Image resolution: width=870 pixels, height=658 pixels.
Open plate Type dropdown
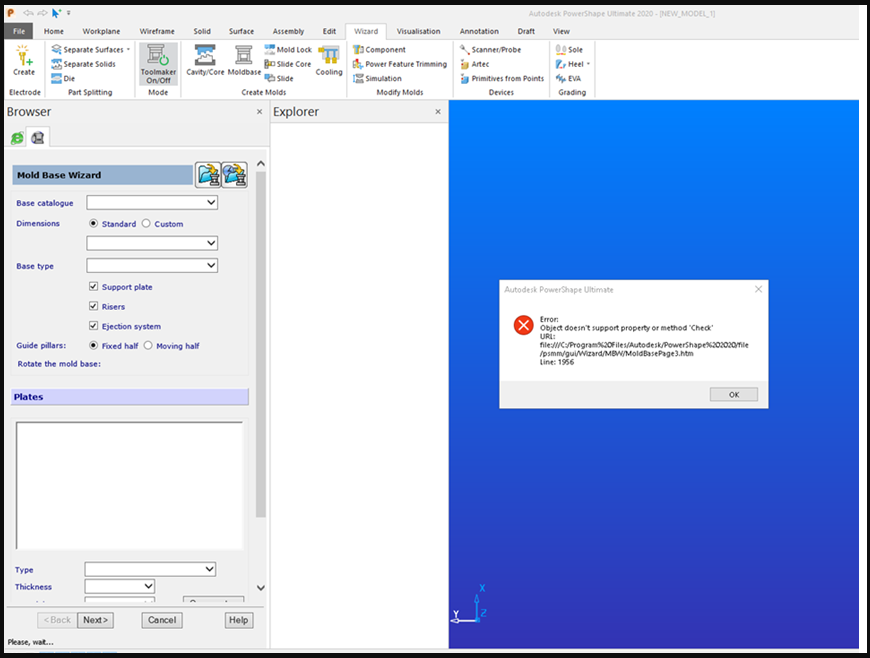click(150, 569)
